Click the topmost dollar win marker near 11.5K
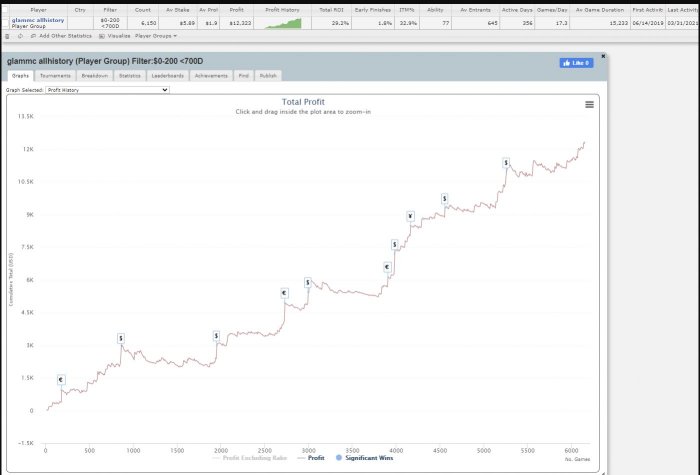 pyautogui.click(x=506, y=163)
